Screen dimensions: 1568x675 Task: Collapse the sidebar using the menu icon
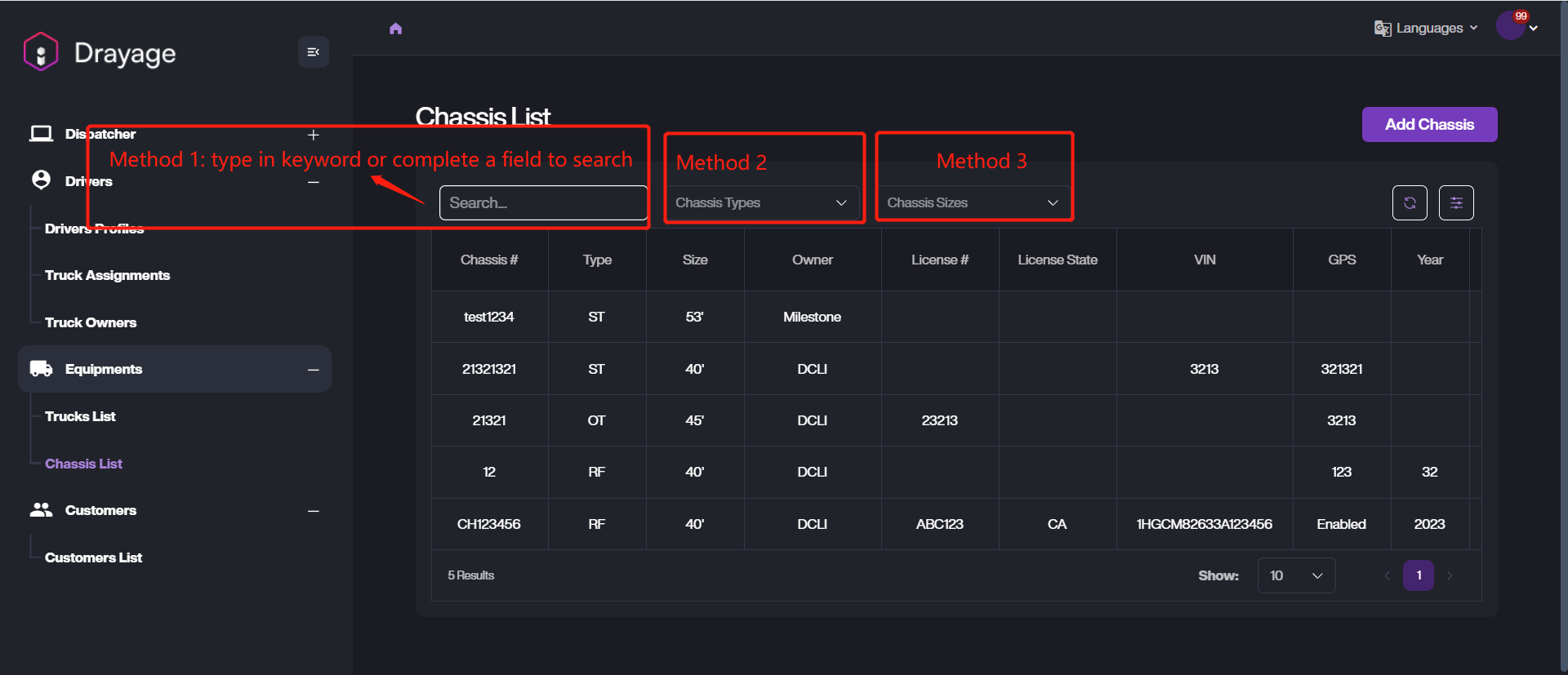pyautogui.click(x=313, y=52)
